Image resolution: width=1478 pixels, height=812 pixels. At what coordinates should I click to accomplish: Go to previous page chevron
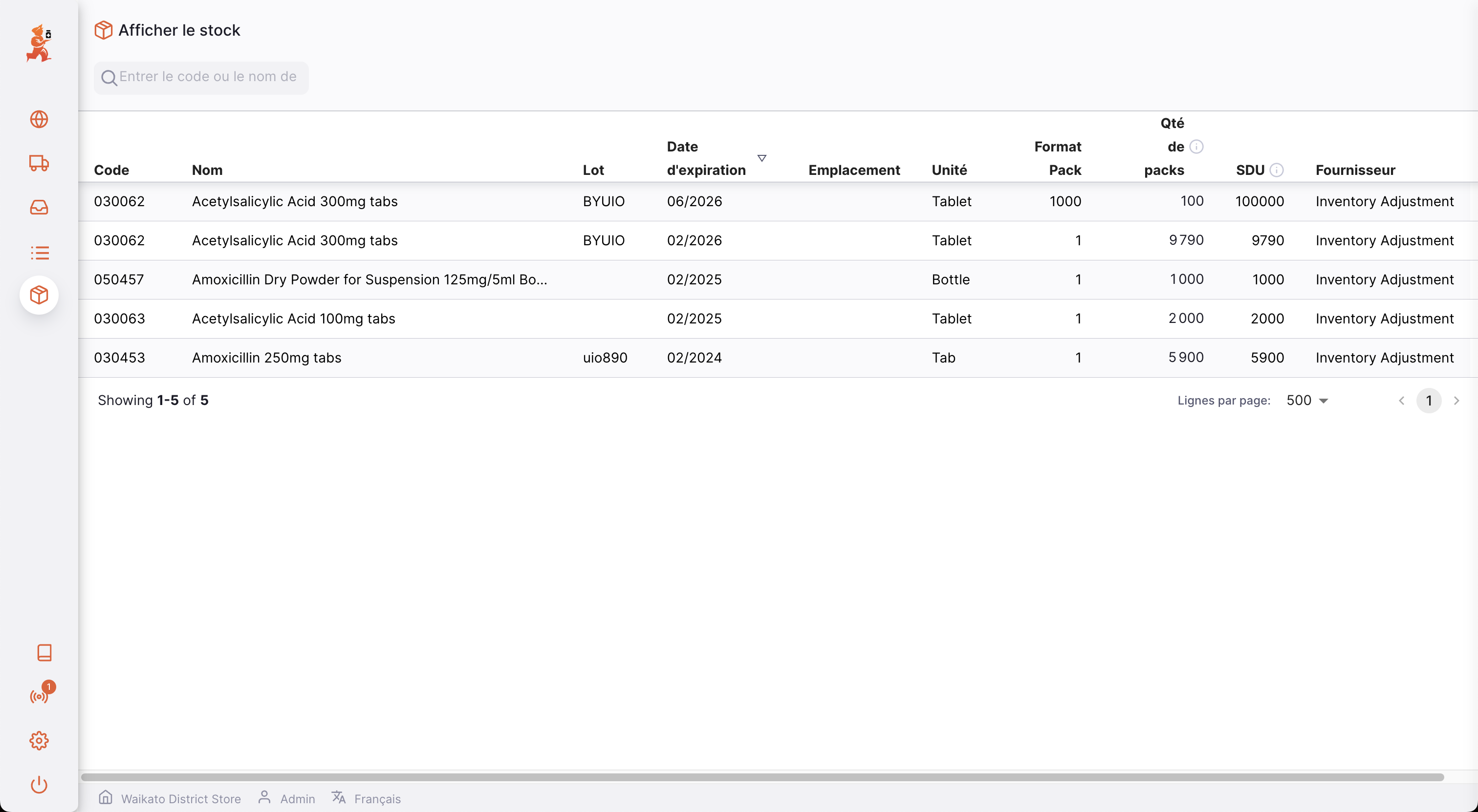click(x=1402, y=400)
